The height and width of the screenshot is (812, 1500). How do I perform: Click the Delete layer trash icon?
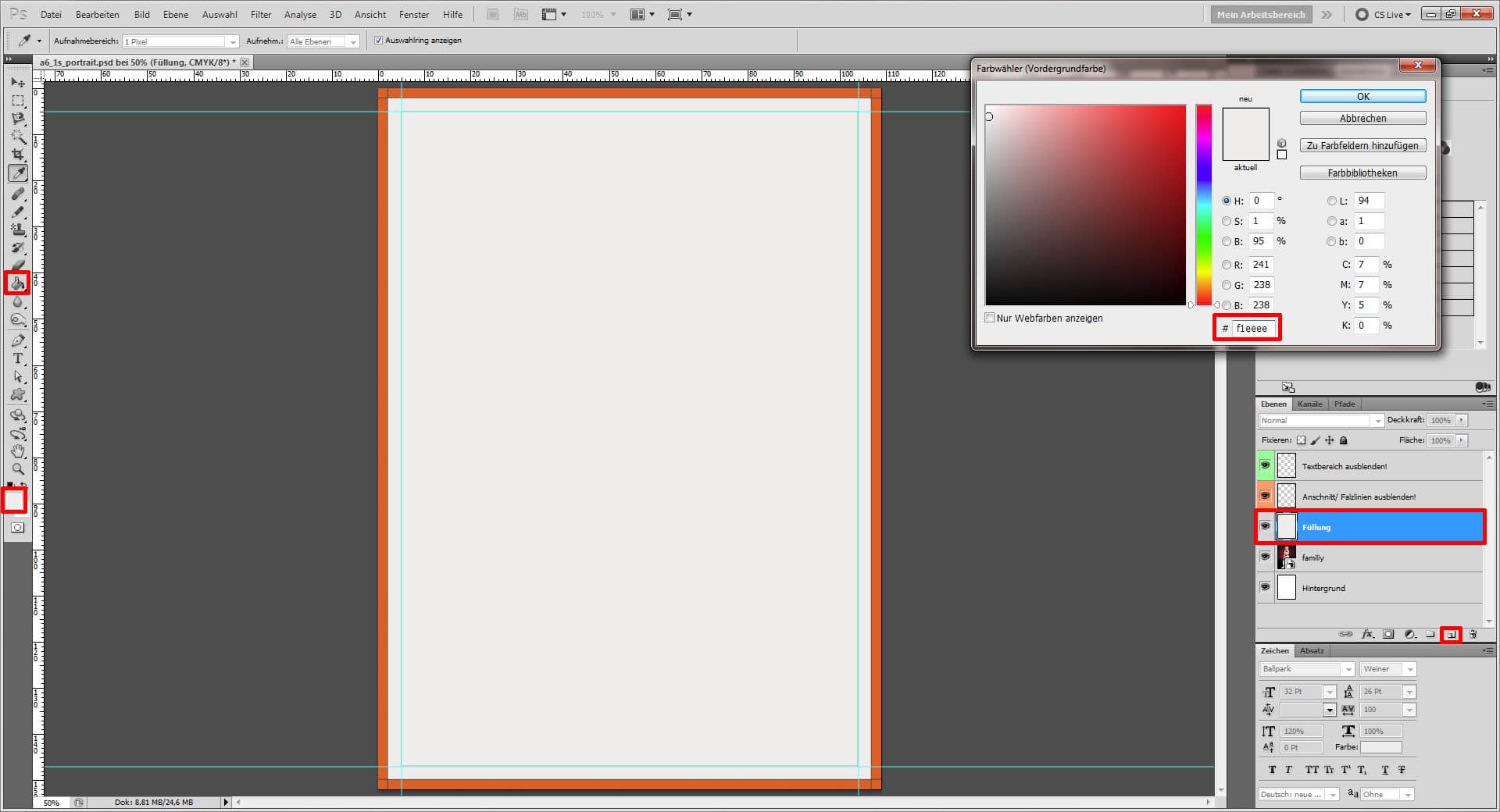pyautogui.click(x=1473, y=634)
